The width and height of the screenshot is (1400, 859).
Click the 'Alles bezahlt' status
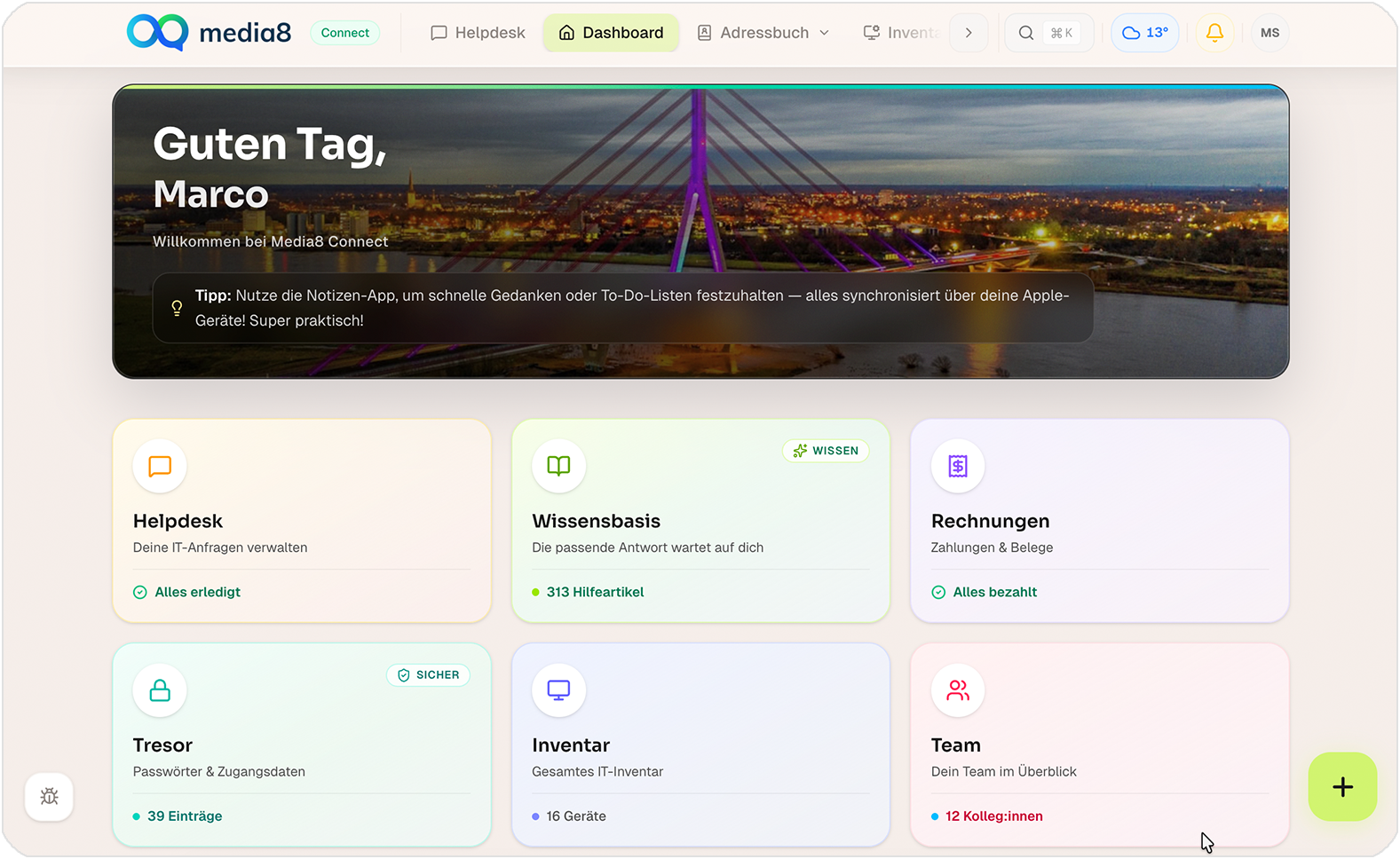click(994, 592)
